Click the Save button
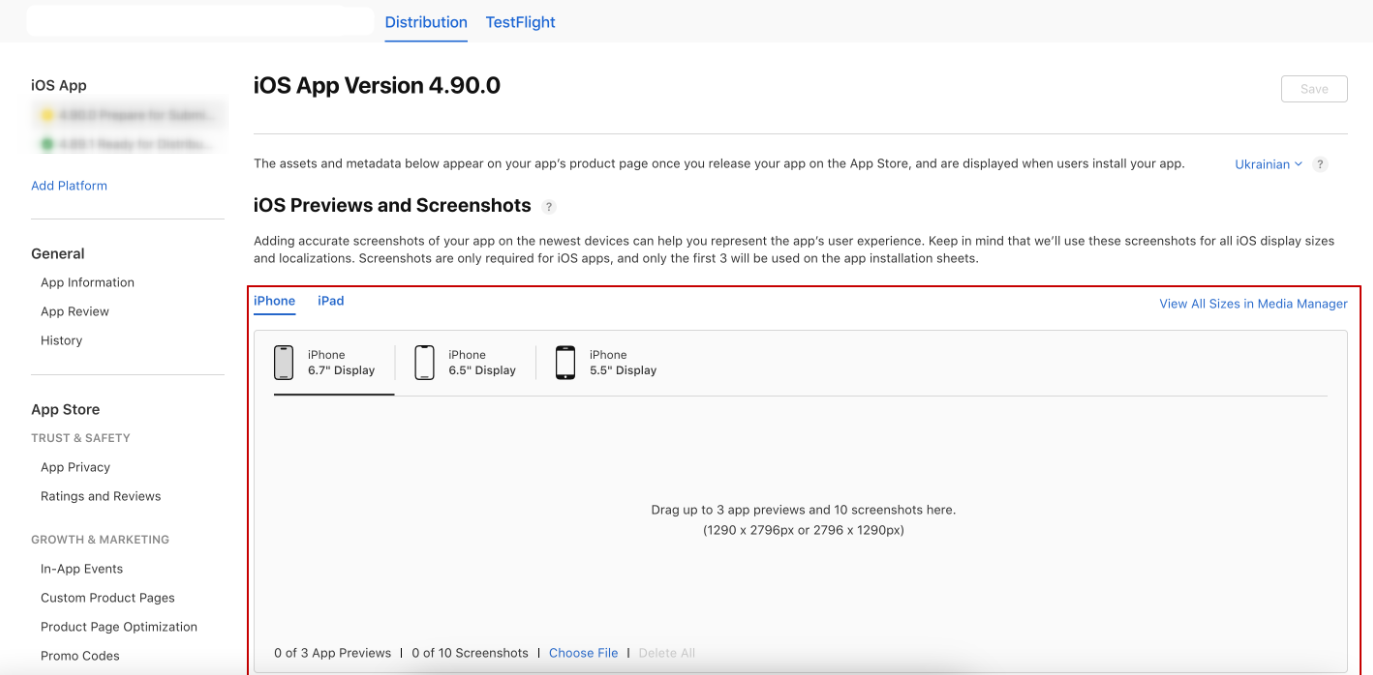Screen dimensions: 1373x675 (x=1314, y=89)
